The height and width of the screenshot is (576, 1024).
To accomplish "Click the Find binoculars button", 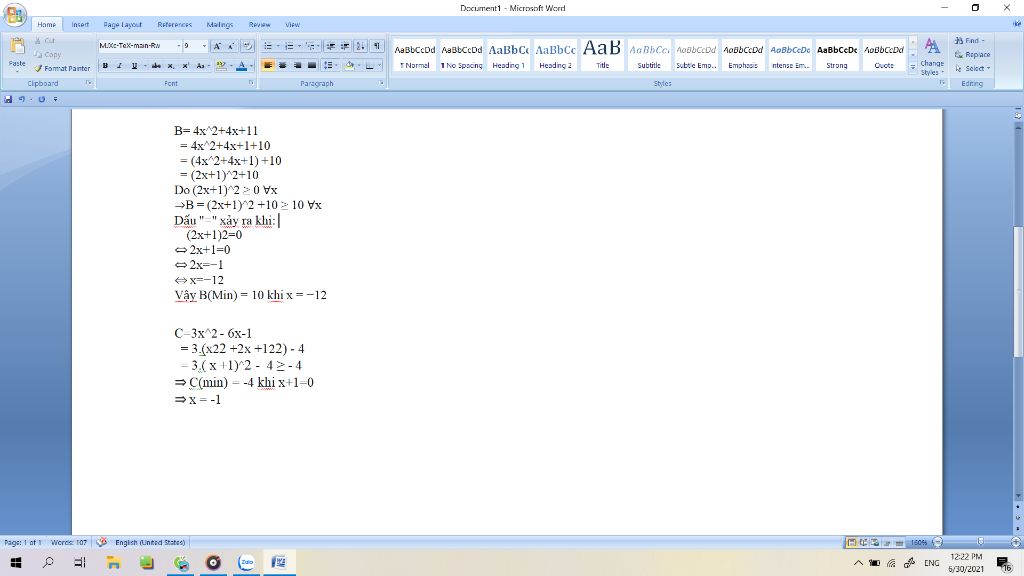I will click(969, 40).
